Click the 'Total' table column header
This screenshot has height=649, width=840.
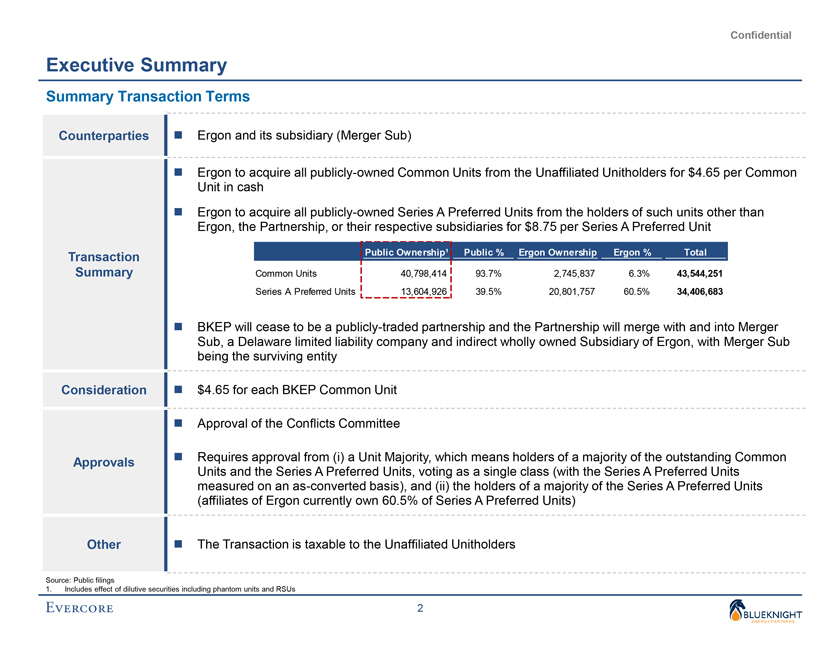[695, 252]
